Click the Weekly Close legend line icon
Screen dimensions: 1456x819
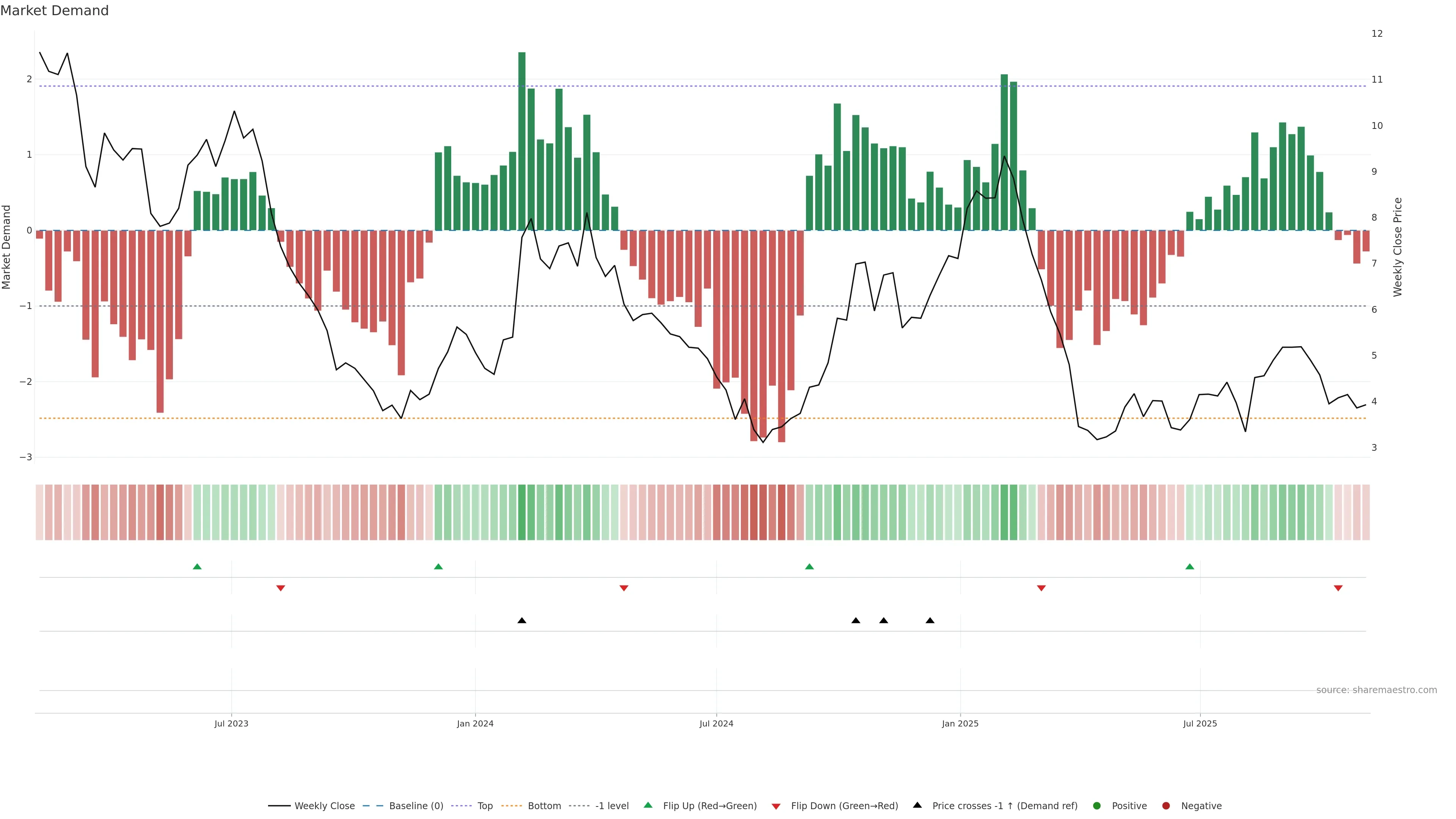click(279, 805)
